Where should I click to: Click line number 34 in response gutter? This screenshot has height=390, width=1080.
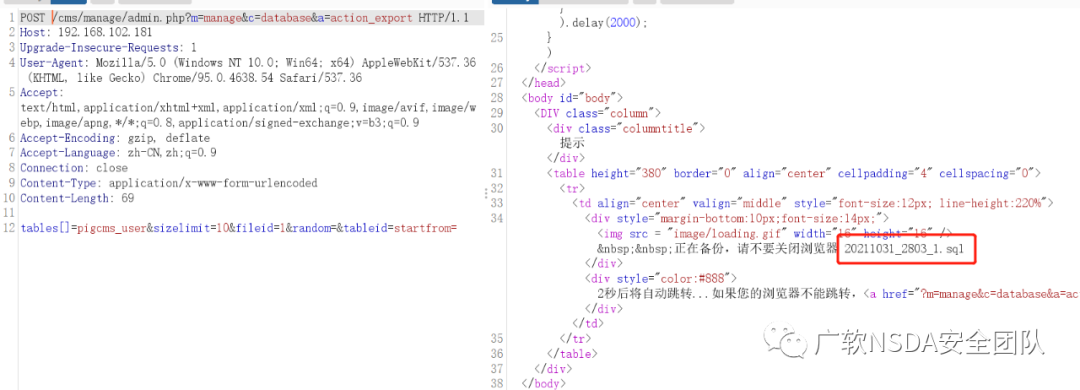click(x=497, y=218)
